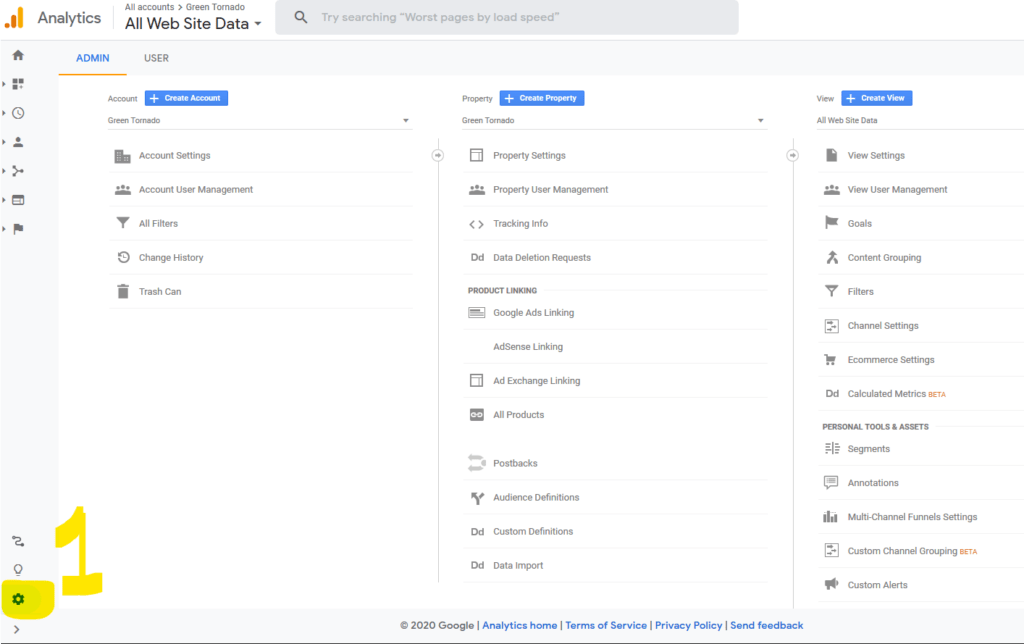This screenshot has width=1024, height=644.
Task: Click the Google Ads Linking icon
Action: pos(477,313)
